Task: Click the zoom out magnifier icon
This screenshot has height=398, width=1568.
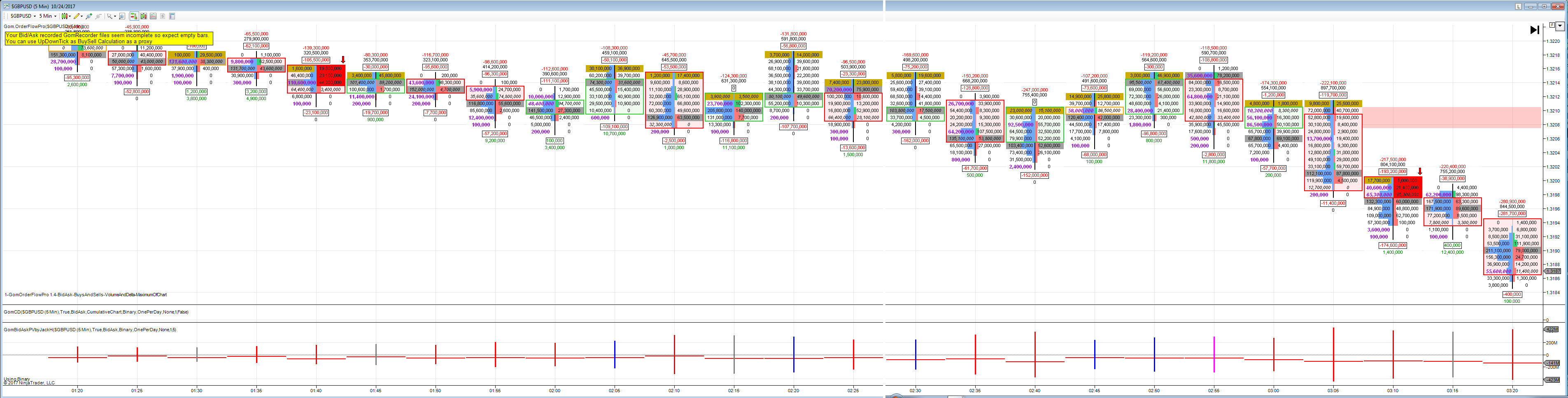Action: (98, 16)
